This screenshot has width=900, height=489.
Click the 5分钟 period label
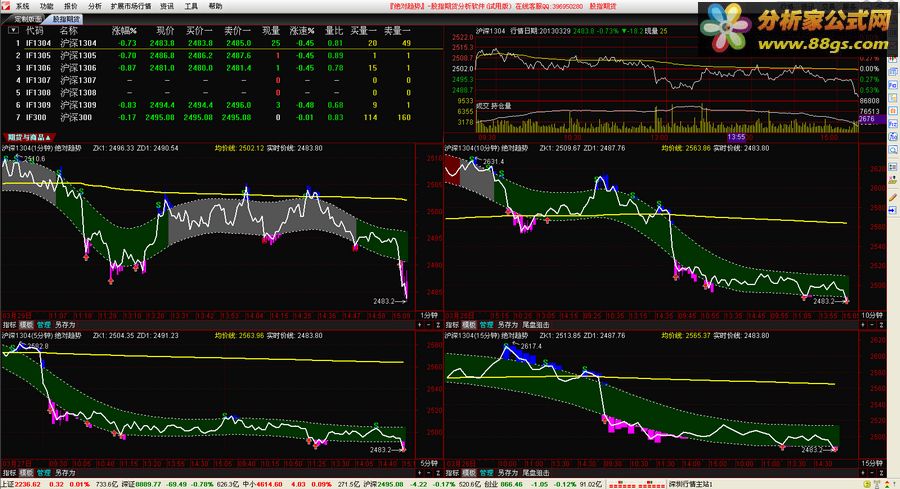pyautogui.click(x=429, y=463)
